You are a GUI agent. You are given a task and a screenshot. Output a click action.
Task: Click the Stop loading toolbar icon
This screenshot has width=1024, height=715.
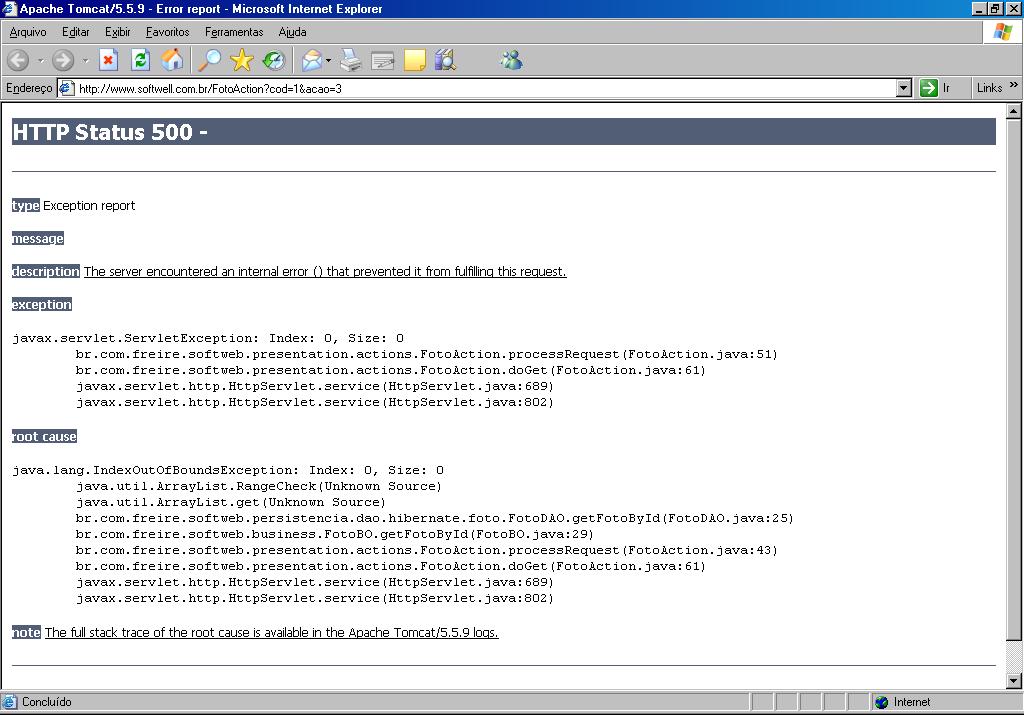pyautogui.click(x=108, y=61)
